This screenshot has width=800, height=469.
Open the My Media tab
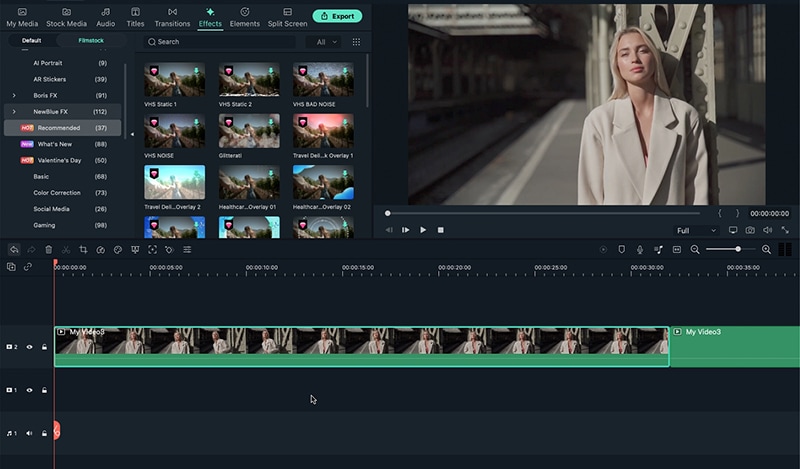point(22,17)
